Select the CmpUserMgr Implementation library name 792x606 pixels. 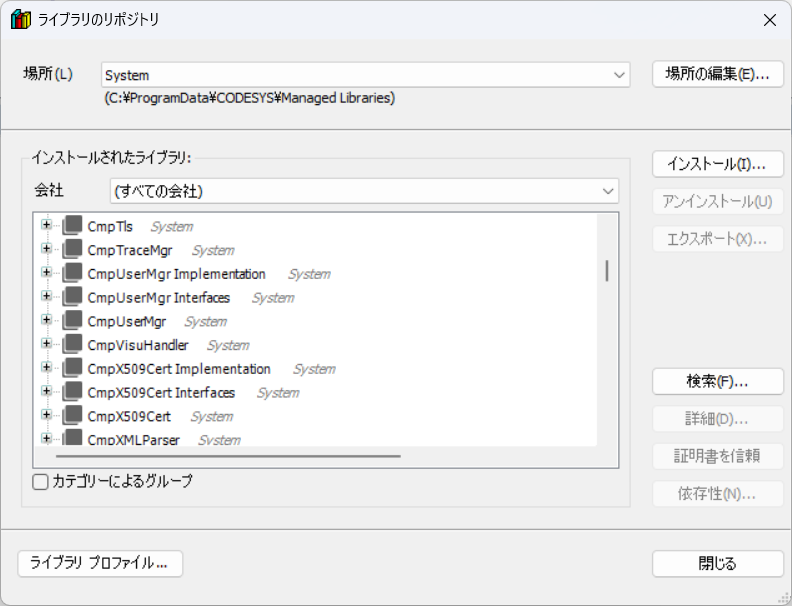(176, 274)
